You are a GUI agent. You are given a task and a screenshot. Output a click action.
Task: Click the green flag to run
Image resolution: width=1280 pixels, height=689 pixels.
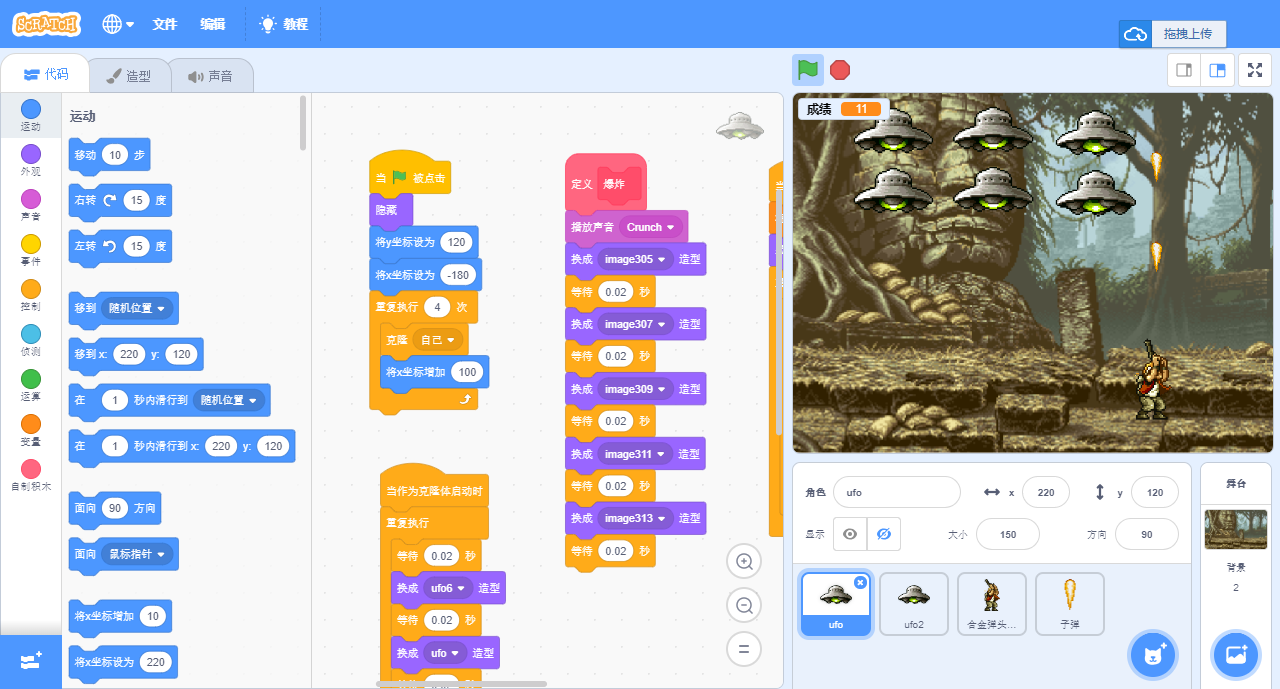pos(808,70)
